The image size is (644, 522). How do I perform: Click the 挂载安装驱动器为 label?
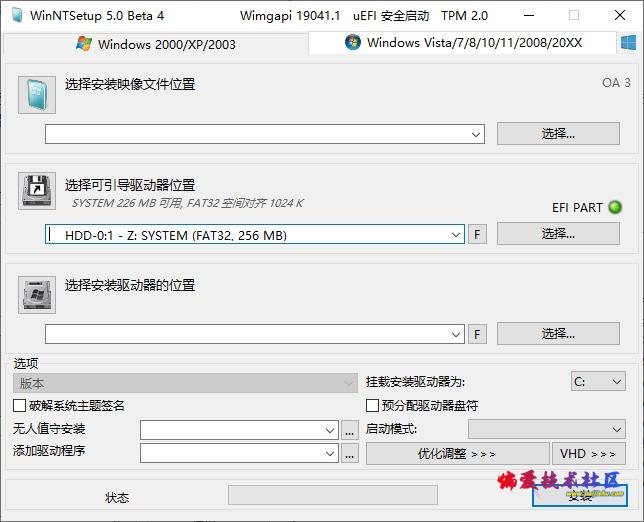pos(415,382)
